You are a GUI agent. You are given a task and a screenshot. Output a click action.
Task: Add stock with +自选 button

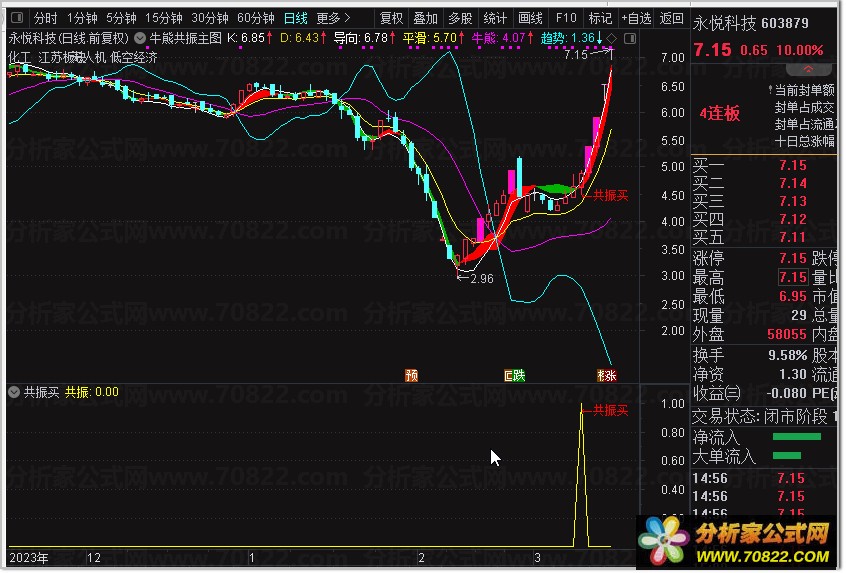636,18
